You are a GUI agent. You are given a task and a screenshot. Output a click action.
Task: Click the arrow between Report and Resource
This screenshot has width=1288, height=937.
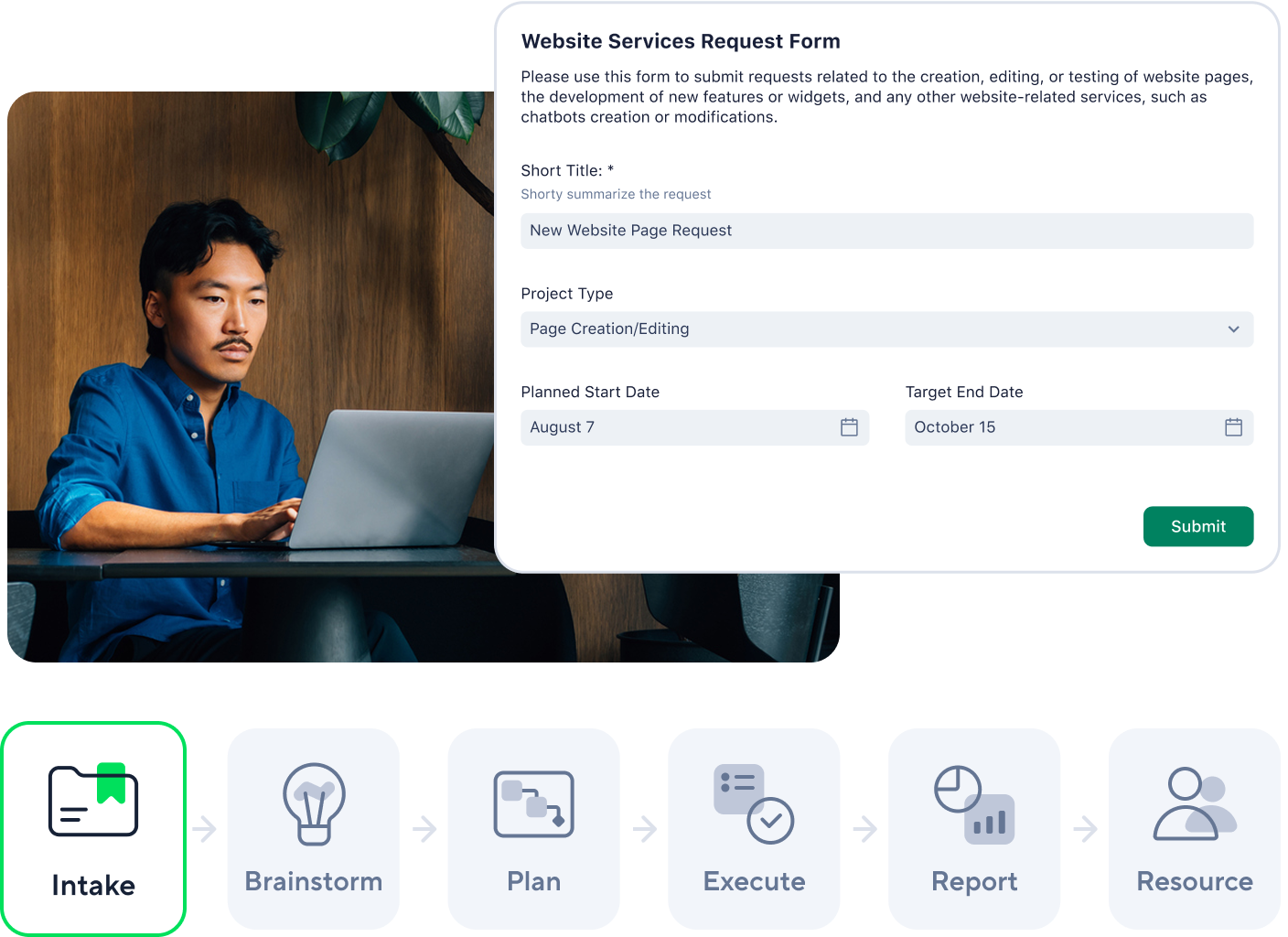tap(1086, 828)
